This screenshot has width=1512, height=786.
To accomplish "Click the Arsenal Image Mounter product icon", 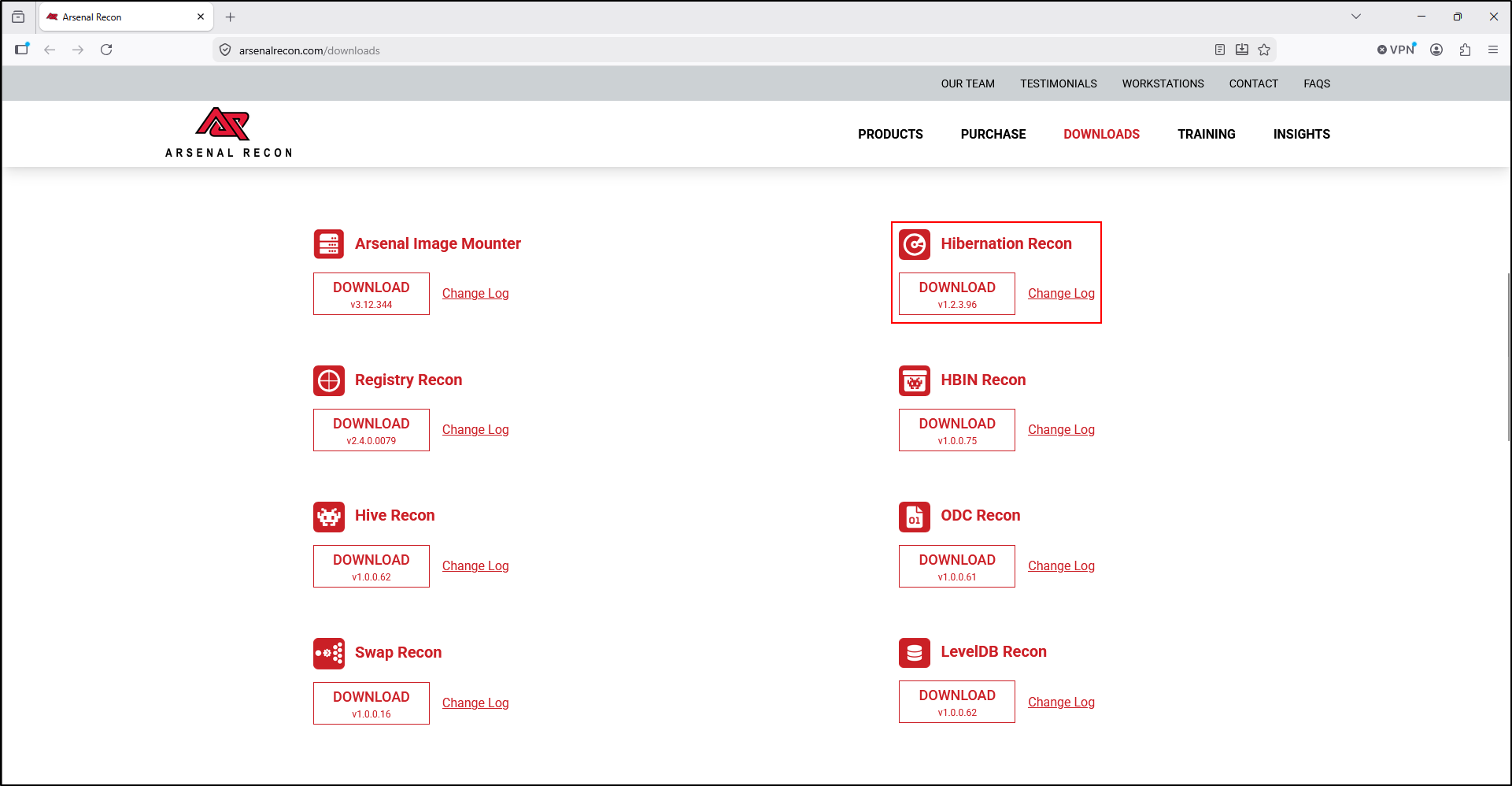I will pos(329,244).
